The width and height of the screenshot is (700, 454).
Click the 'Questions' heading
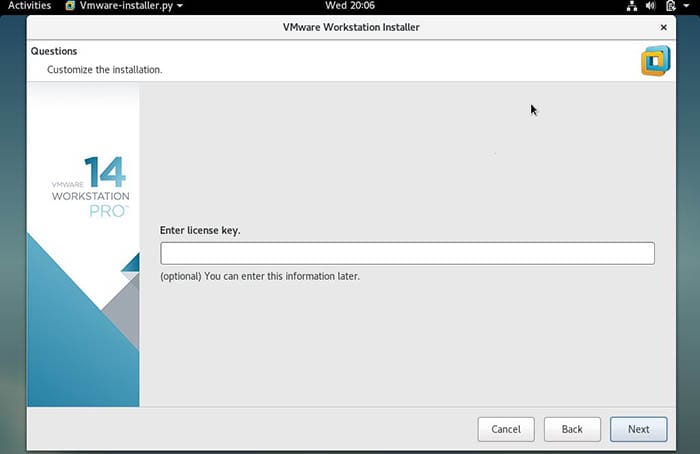click(x=54, y=51)
